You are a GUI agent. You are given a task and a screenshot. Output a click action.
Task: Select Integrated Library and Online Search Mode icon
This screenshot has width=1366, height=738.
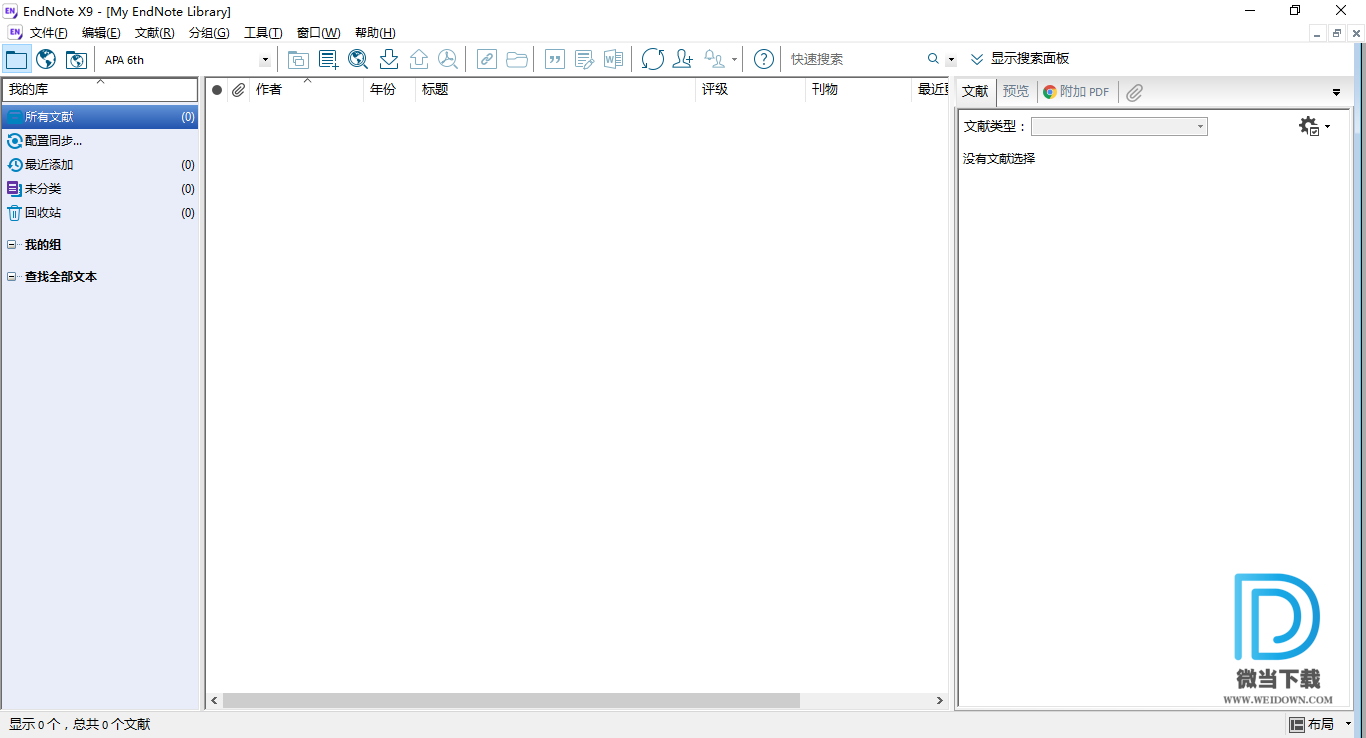coord(76,59)
